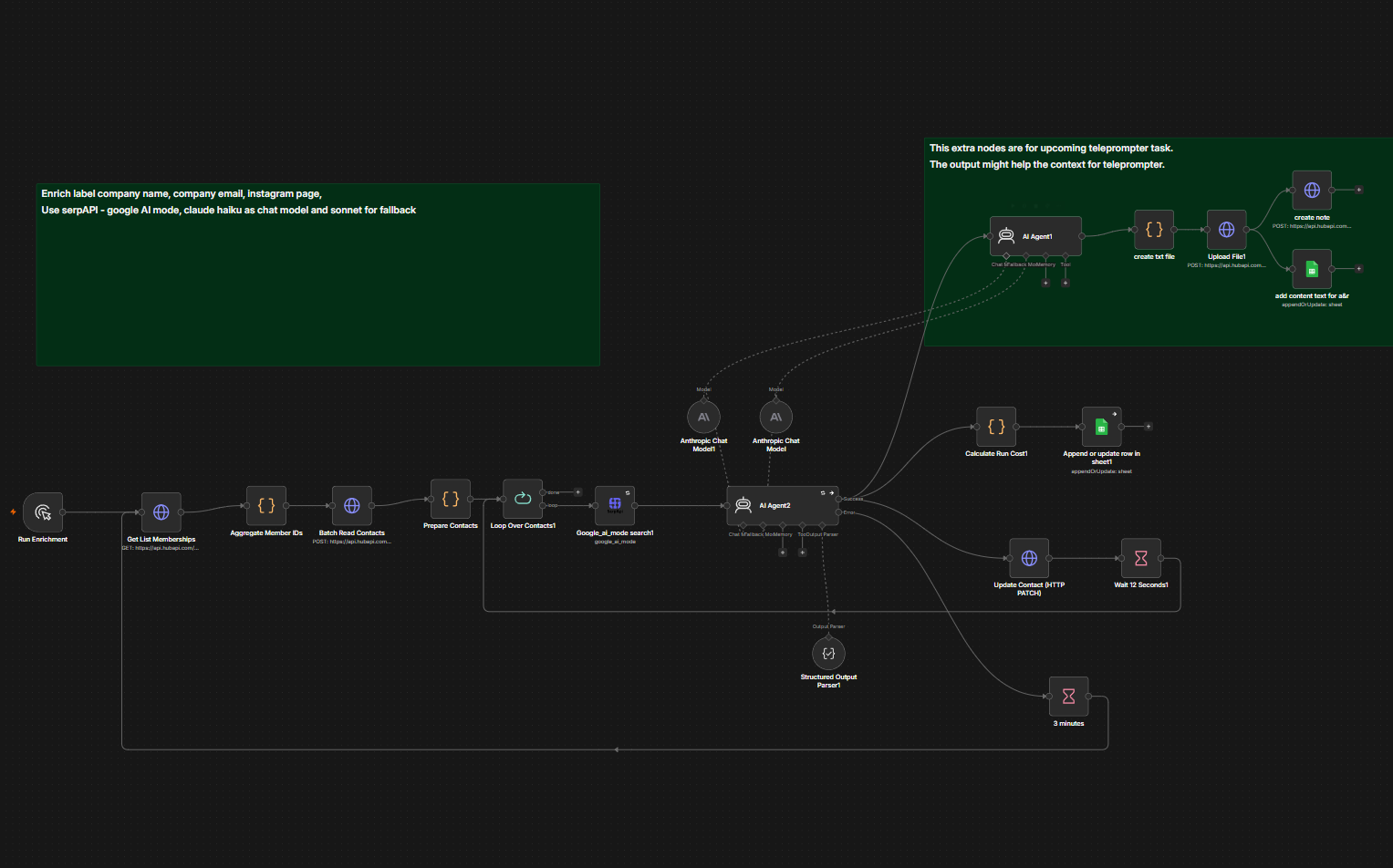Screen dimensions: 1393x868
Task: Click the 3 minutes node output connector
Action: (x=1089, y=697)
